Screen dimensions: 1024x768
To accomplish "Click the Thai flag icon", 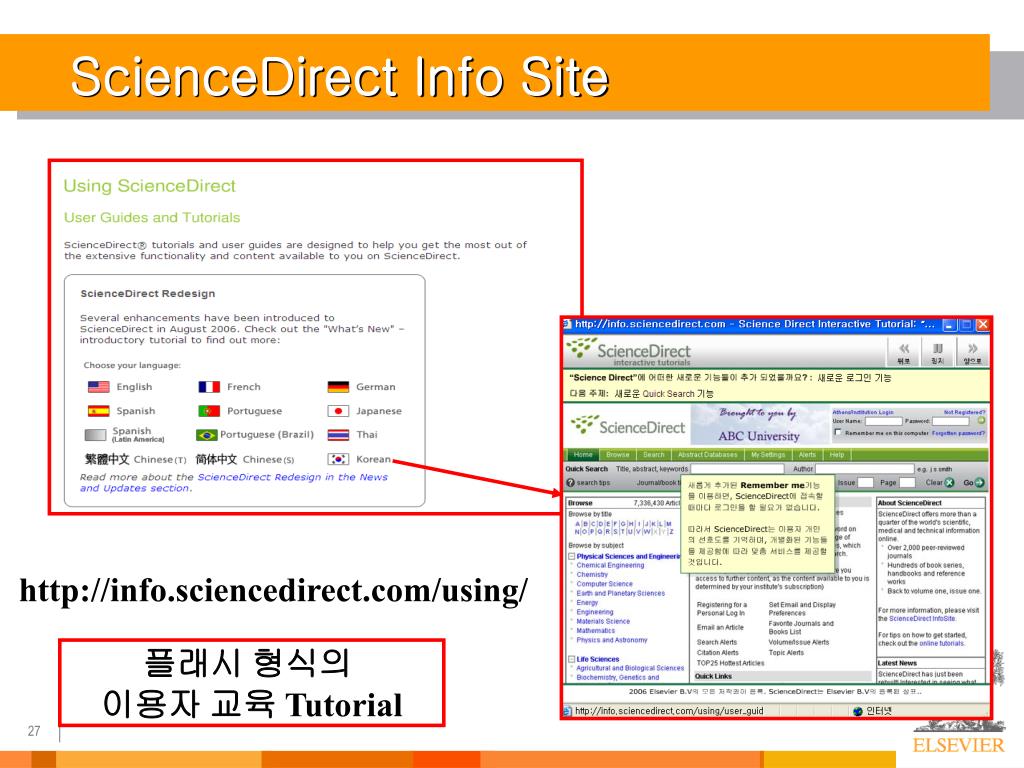I will pyautogui.click(x=338, y=435).
